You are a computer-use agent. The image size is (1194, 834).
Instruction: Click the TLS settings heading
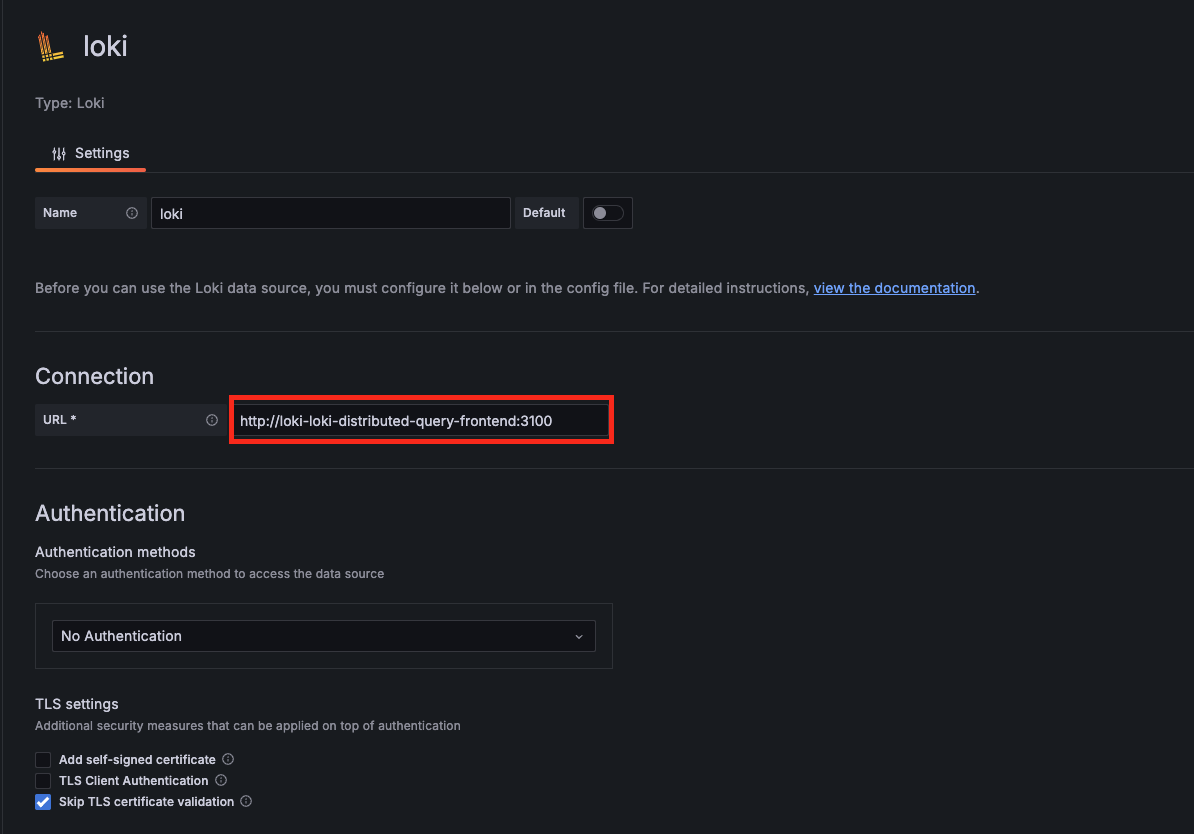[76, 705]
